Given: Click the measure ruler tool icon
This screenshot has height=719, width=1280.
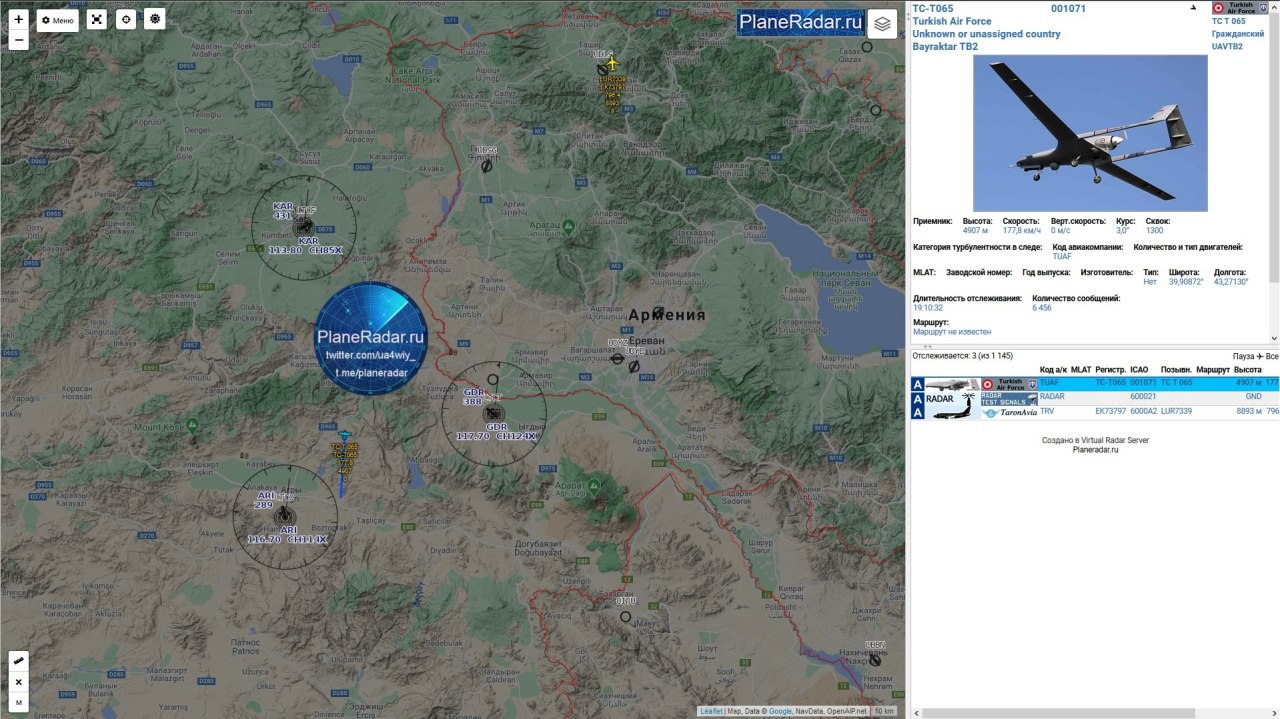Looking at the screenshot, I should [18, 662].
